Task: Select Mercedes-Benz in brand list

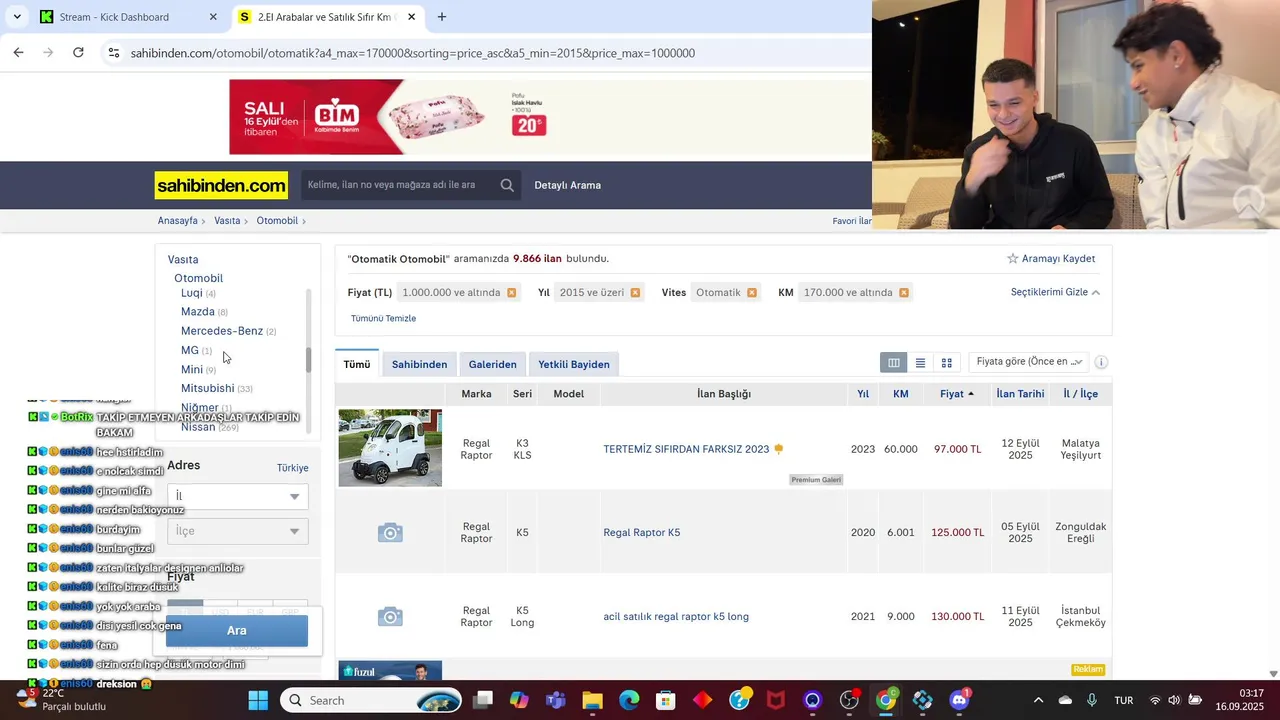Action: pos(222,331)
